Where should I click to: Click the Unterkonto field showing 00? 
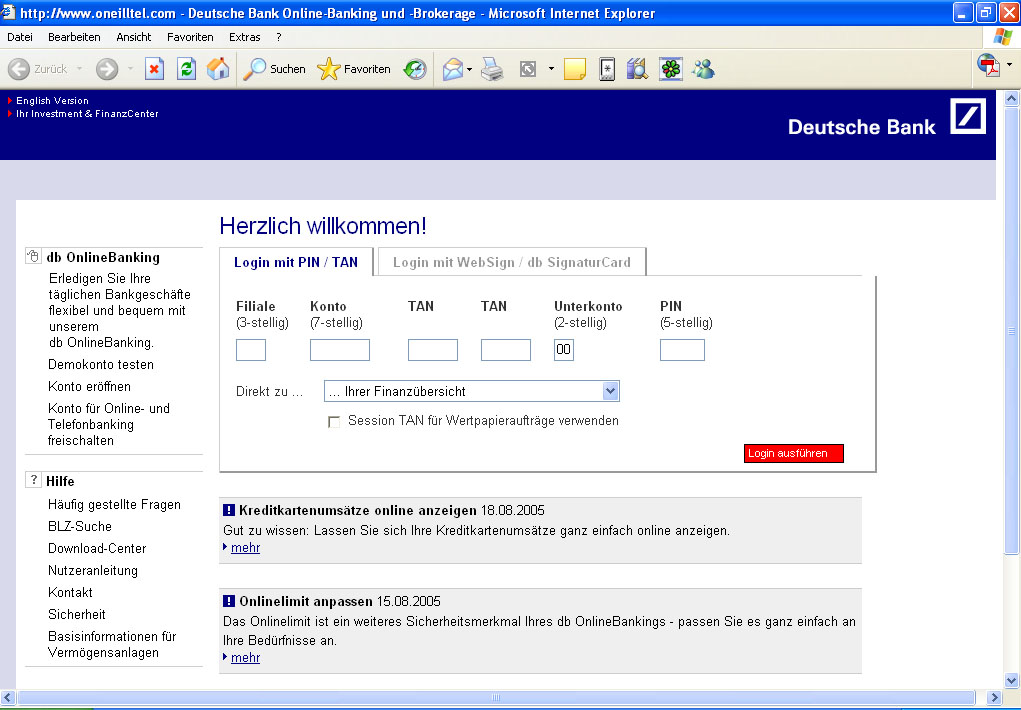564,350
